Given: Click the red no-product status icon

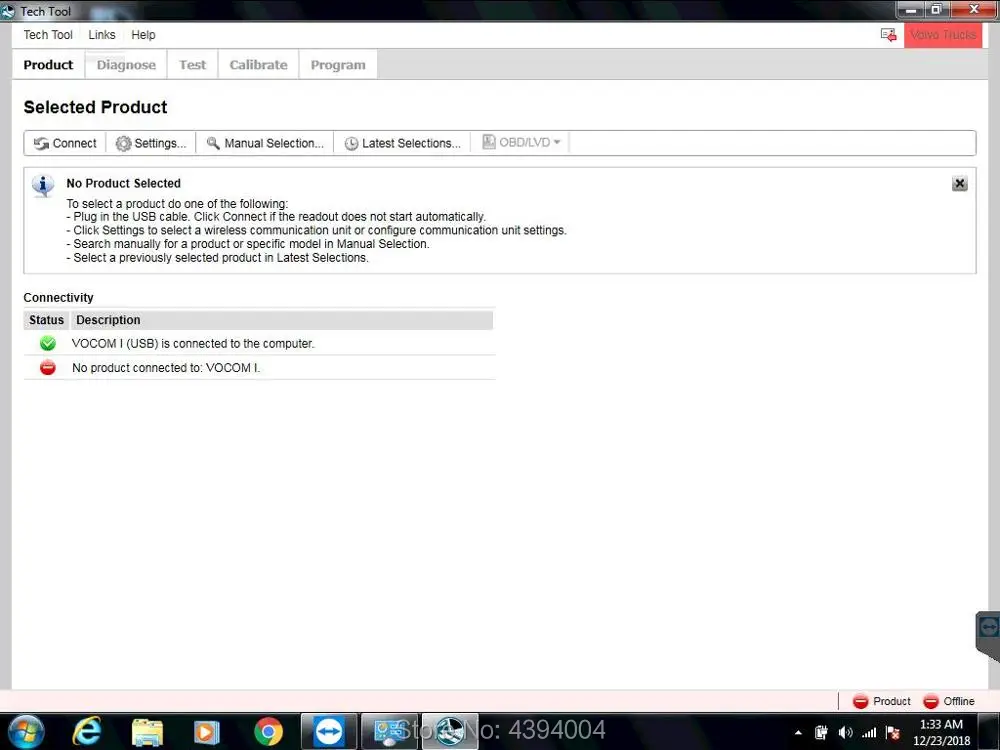Looking at the screenshot, I should (x=48, y=367).
